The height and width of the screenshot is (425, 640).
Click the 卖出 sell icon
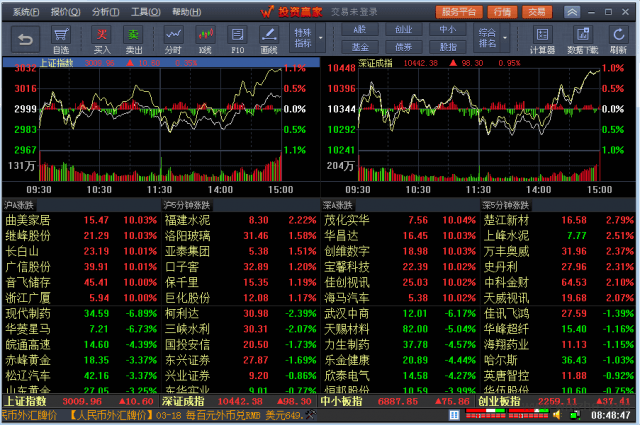pos(133,40)
